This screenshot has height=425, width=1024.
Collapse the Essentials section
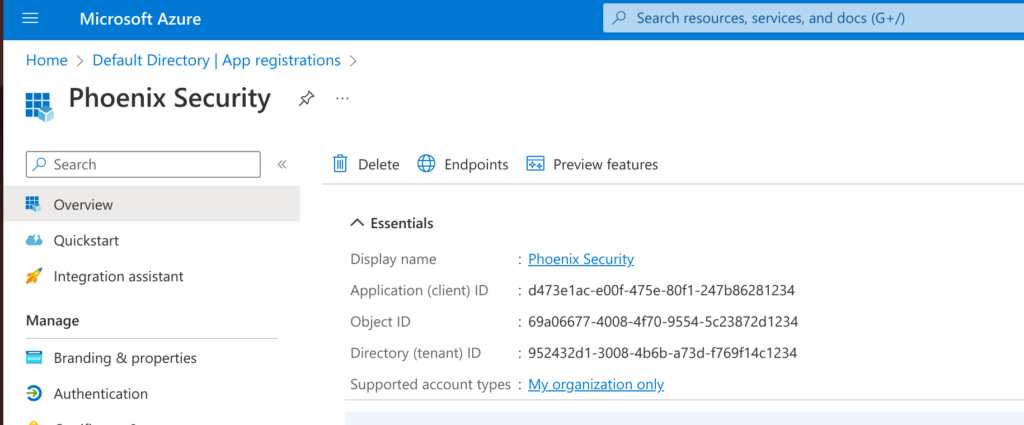(x=392, y=223)
